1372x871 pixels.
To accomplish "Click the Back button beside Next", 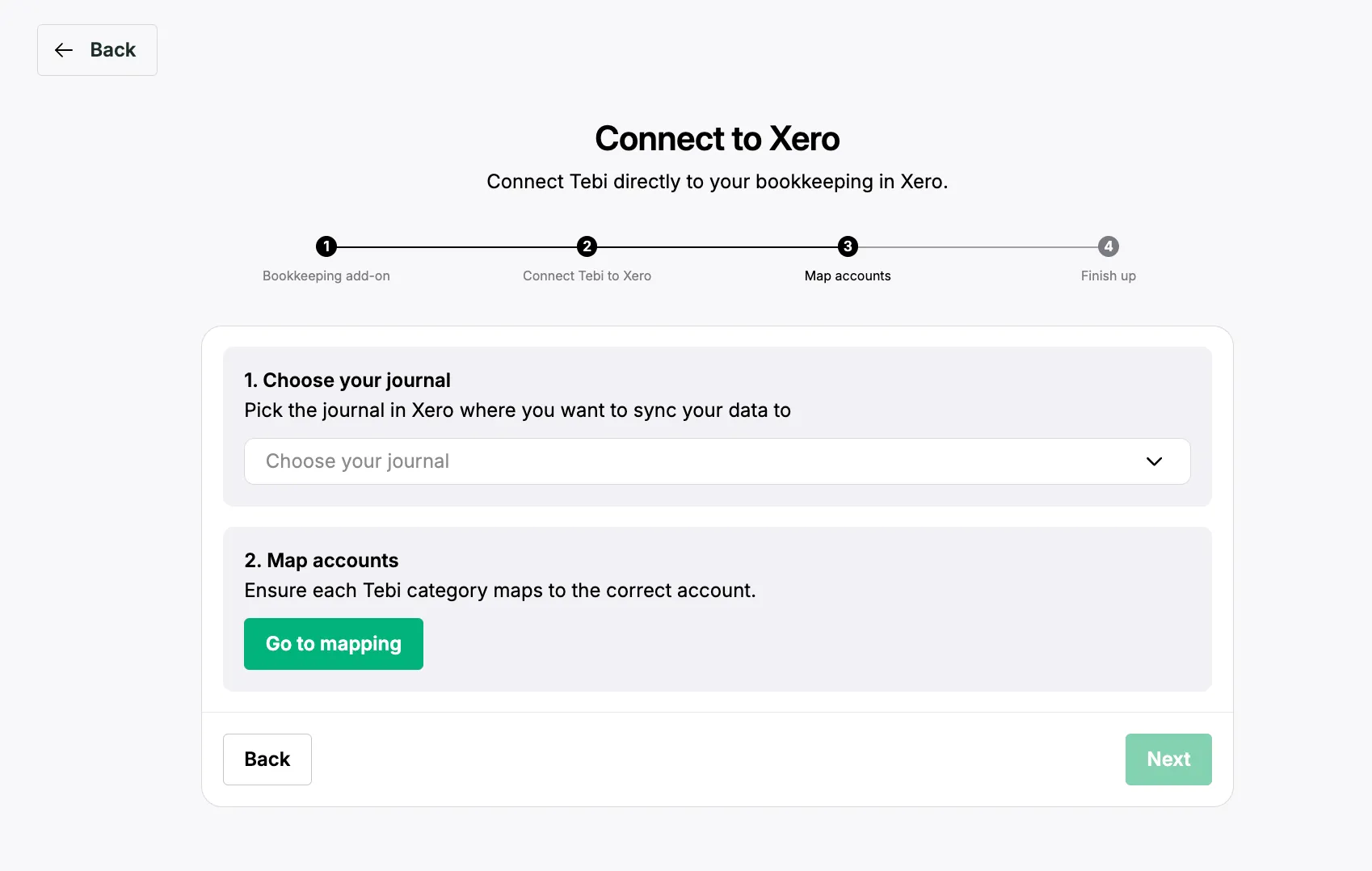I will point(267,759).
